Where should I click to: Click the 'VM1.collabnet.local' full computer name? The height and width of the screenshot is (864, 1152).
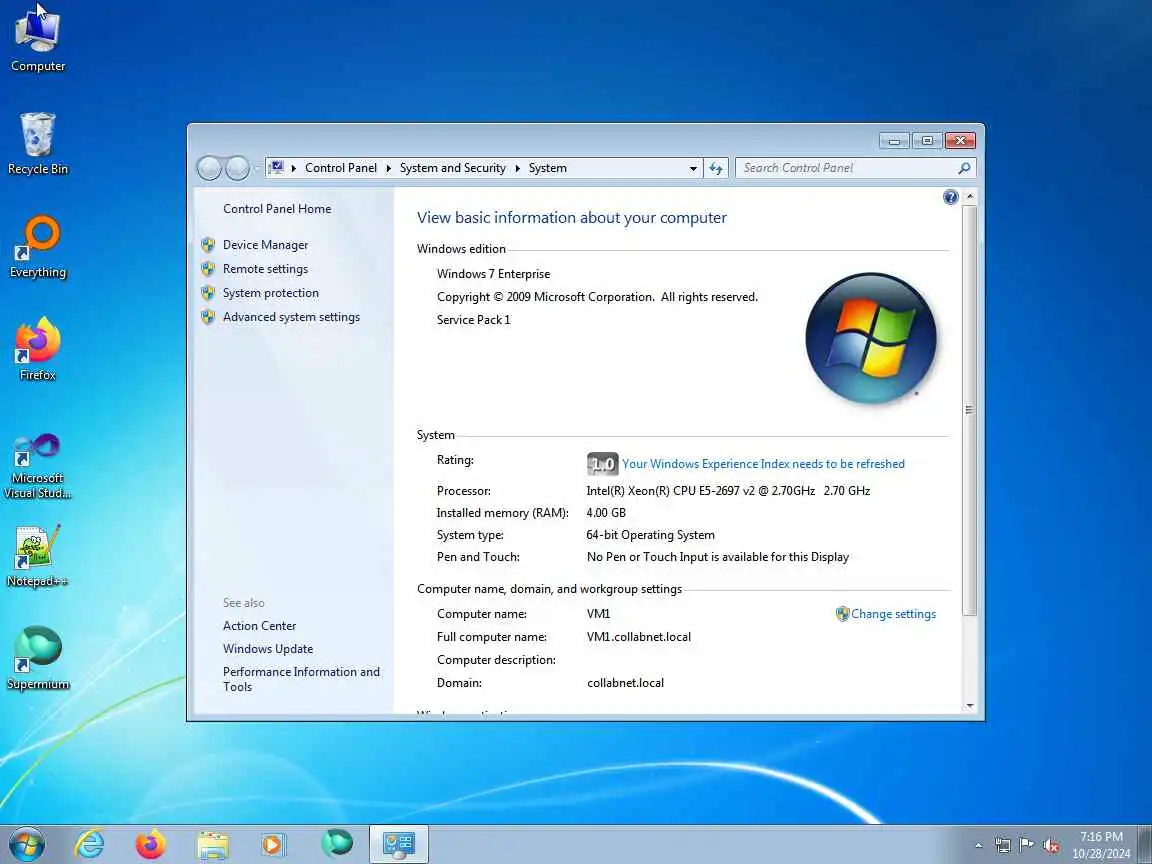point(638,637)
